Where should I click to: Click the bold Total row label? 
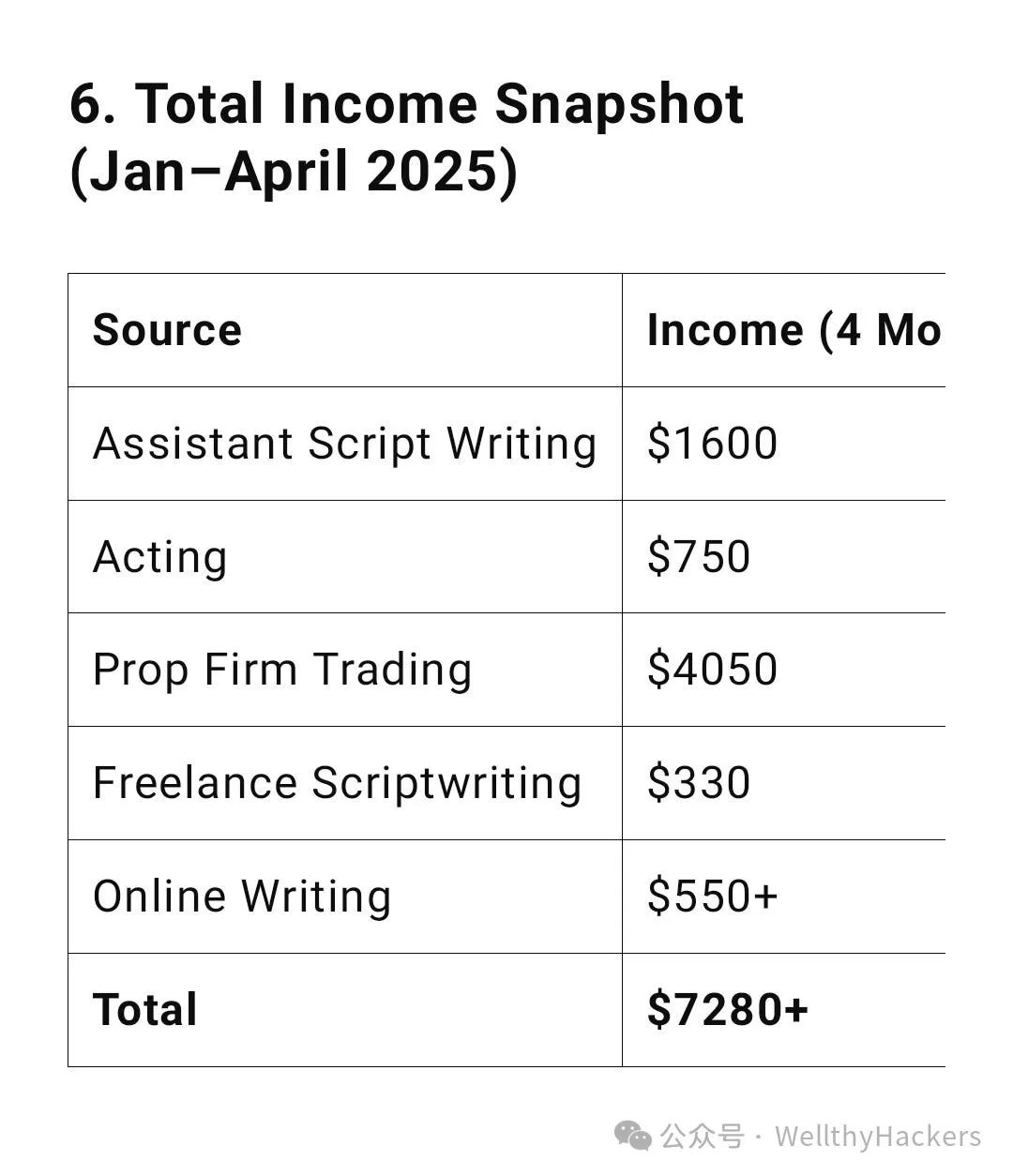pyautogui.click(x=144, y=1010)
